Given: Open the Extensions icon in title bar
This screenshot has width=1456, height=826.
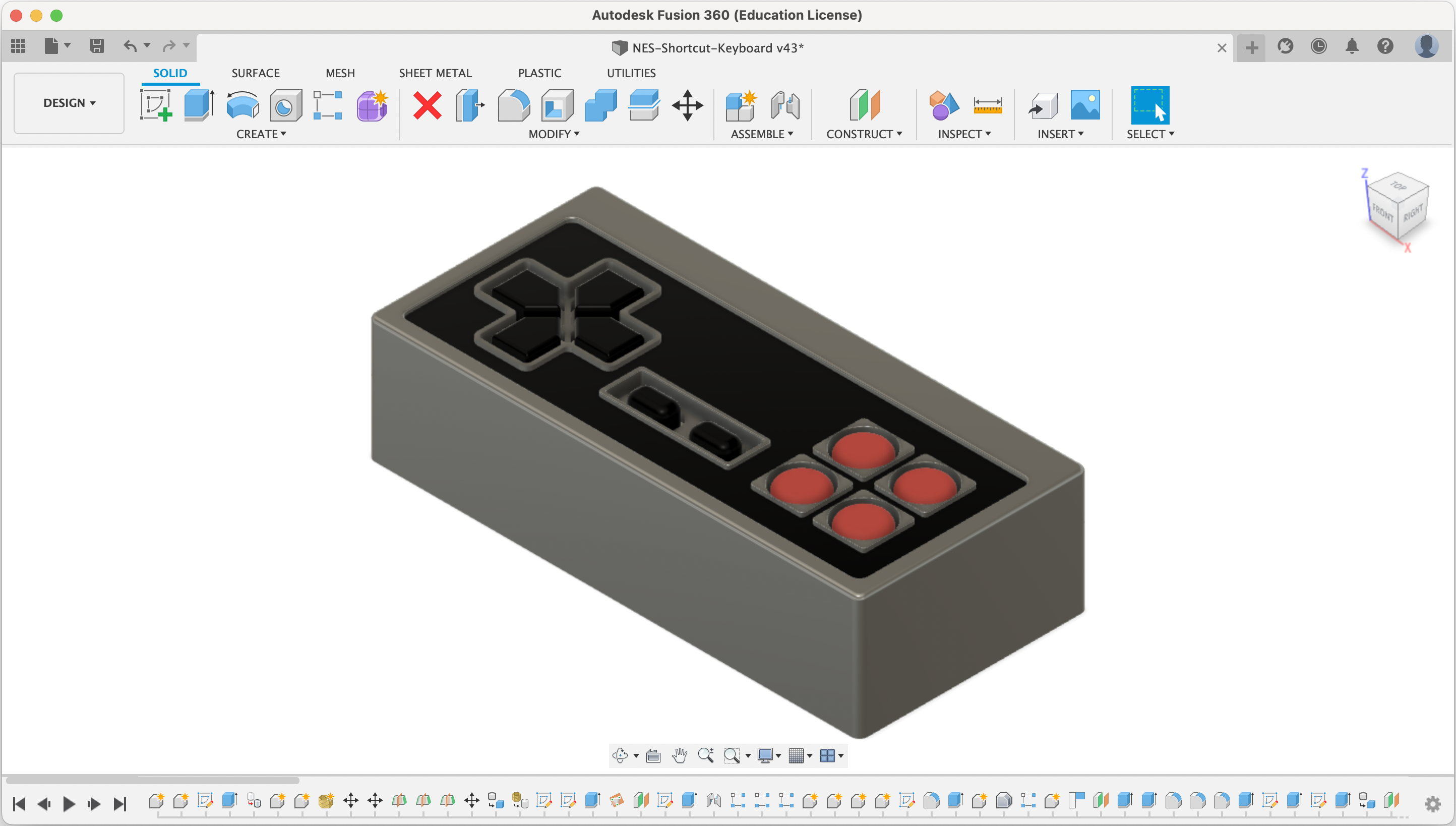Looking at the screenshot, I should tap(1285, 46).
